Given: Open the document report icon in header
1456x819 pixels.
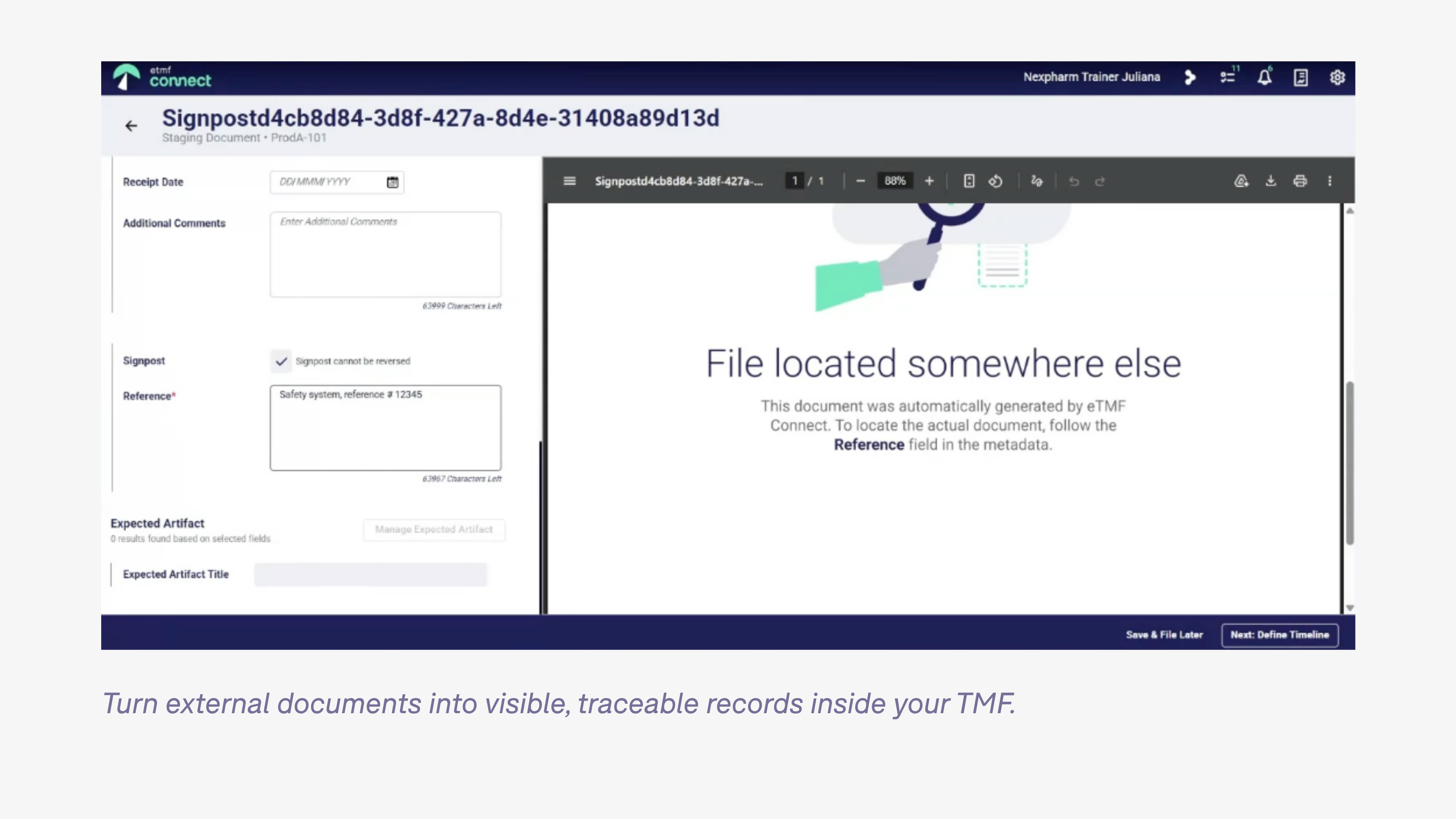Looking at the screenshot, I should click(1301, 77).
